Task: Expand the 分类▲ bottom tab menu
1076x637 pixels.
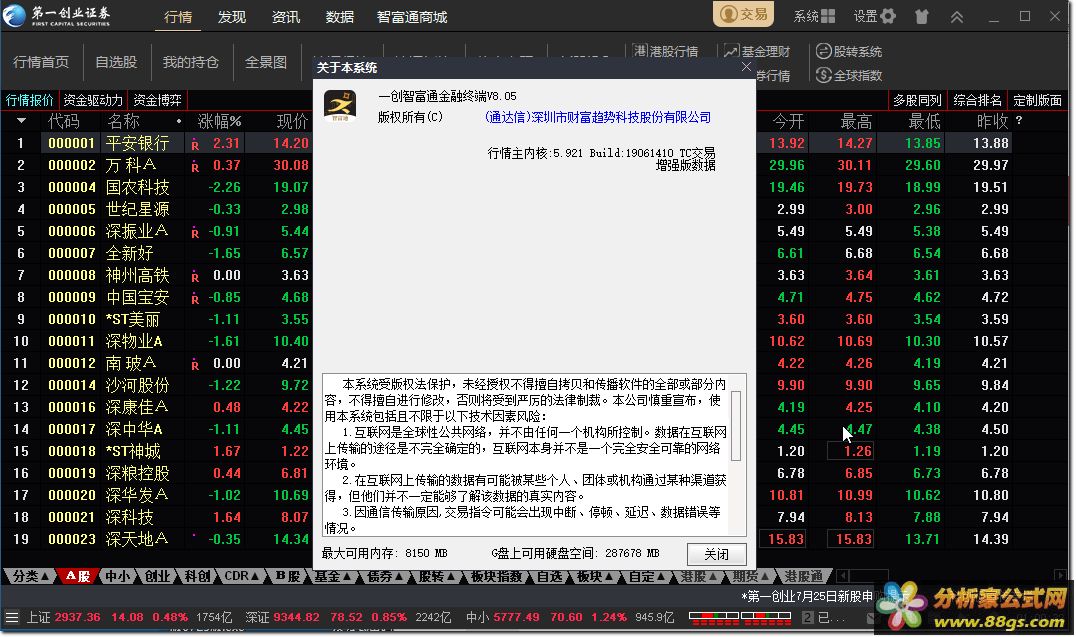Action: [31, 576]
